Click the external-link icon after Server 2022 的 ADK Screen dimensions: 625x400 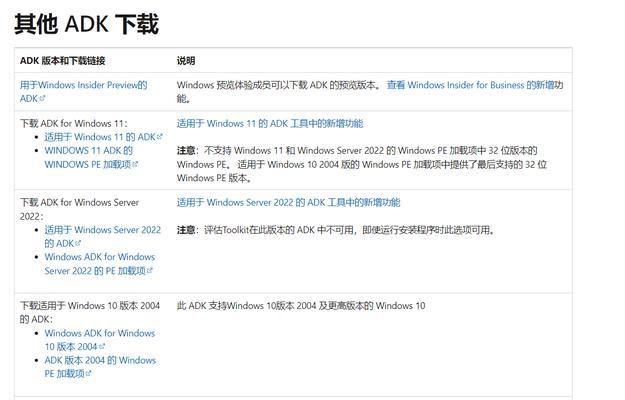pyautogui.click(x=78, y=243)
